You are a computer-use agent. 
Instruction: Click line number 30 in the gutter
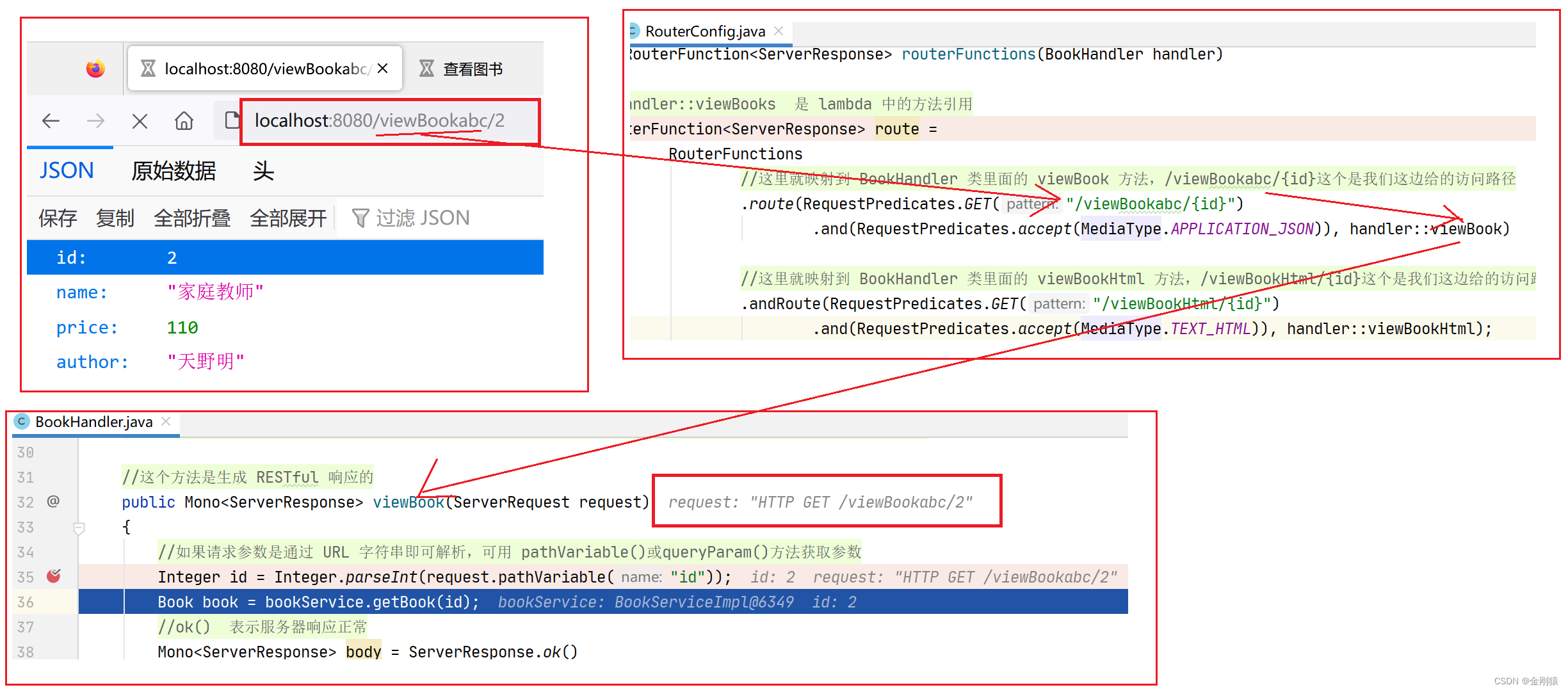(x=26, y=452)
